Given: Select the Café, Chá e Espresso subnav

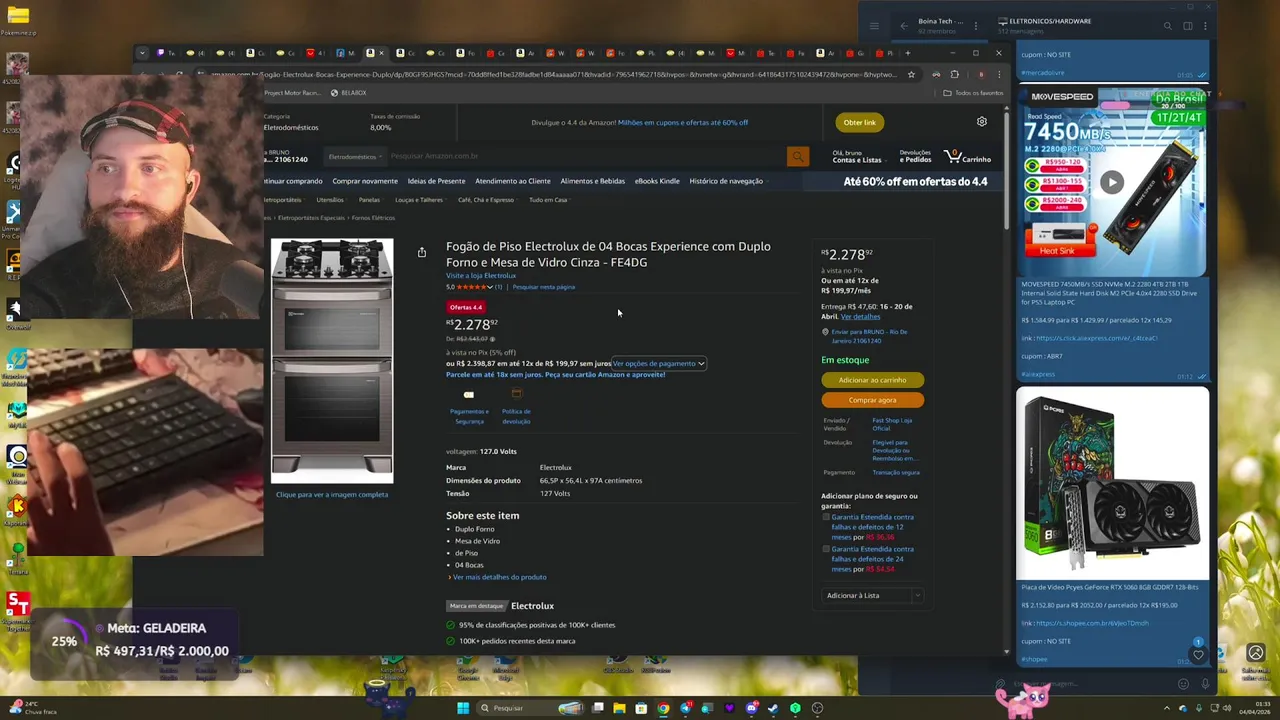Looking at the screenshot, I should (x=486, y=199).
